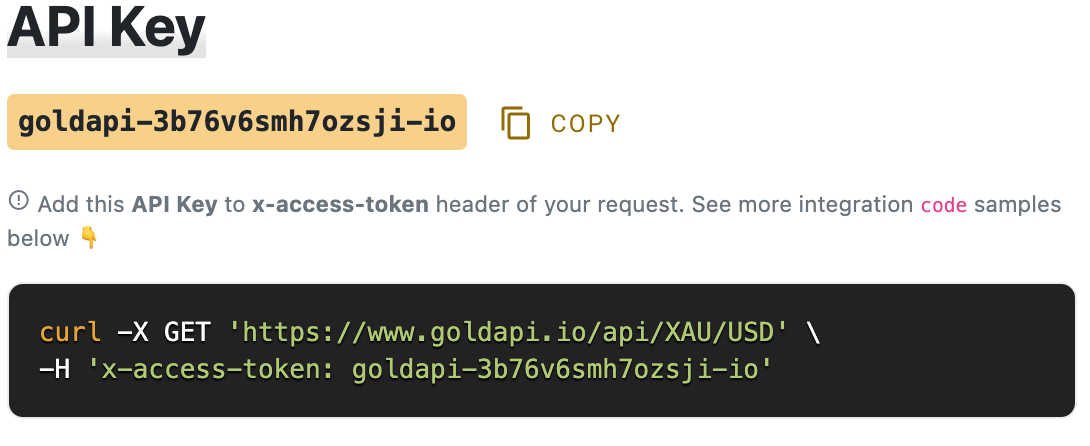Click the pointing-down finger emoji
Image resolution: width=1090 pixels, height=446 pixels.
pos(89,238)
